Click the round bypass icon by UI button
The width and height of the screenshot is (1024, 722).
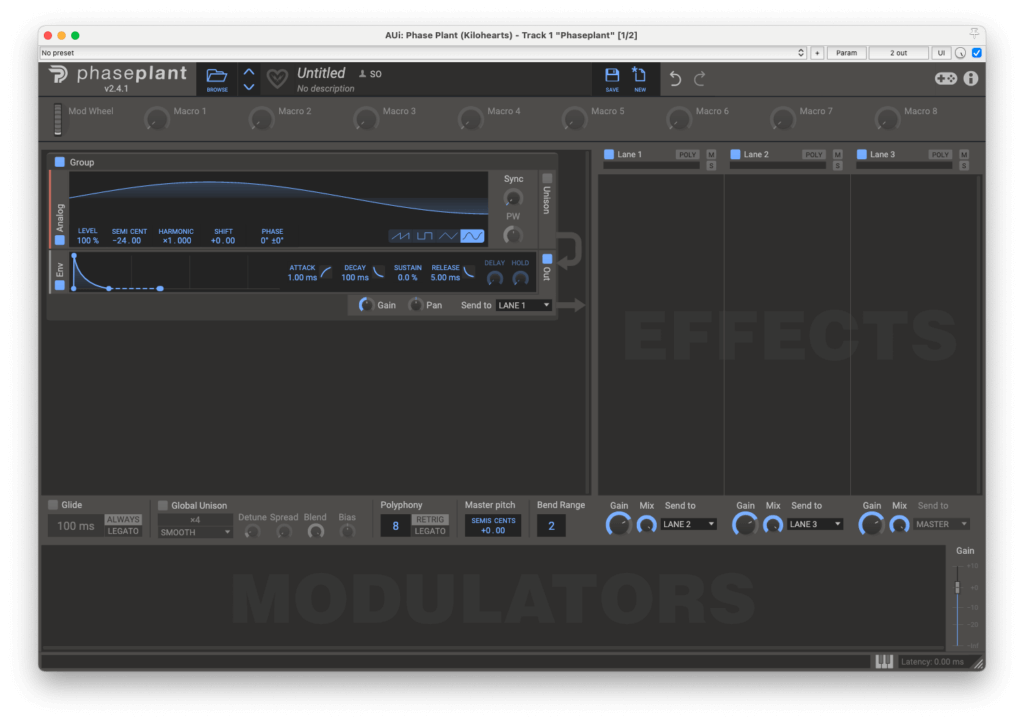coord(960,53)
